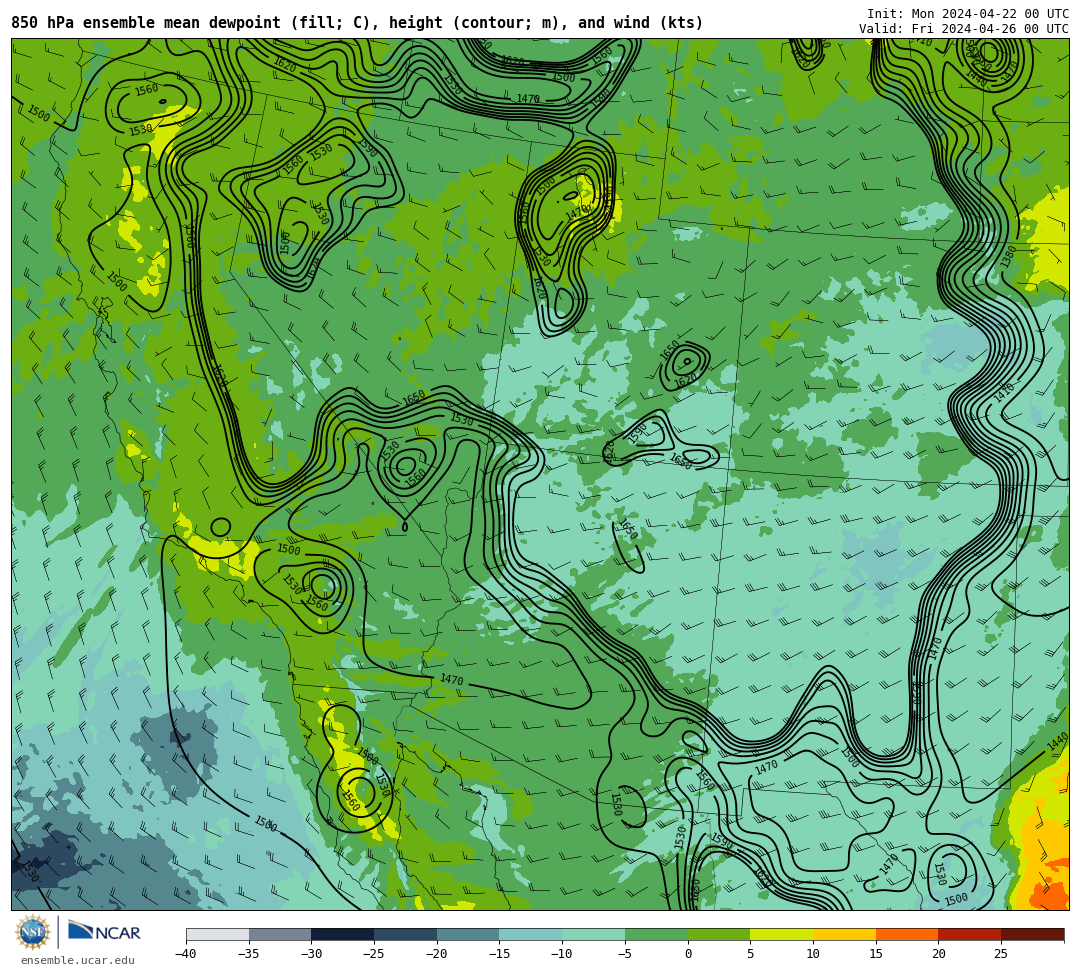Click the dark brown above-25 colorbar swatch
The height and width of the screenshot is (973, 1080).
tap(1032, 934)
